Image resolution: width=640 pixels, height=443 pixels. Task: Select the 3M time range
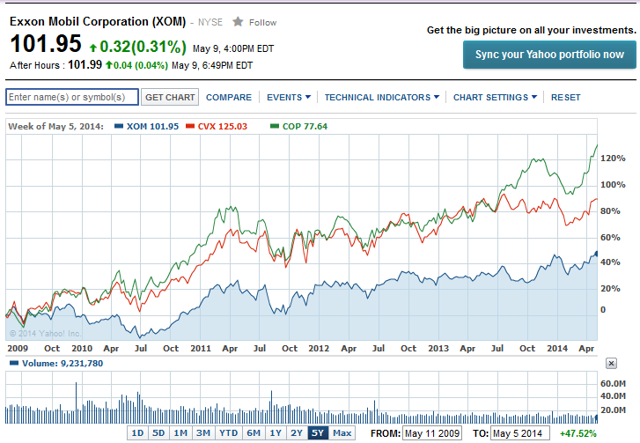pos(203,433)
